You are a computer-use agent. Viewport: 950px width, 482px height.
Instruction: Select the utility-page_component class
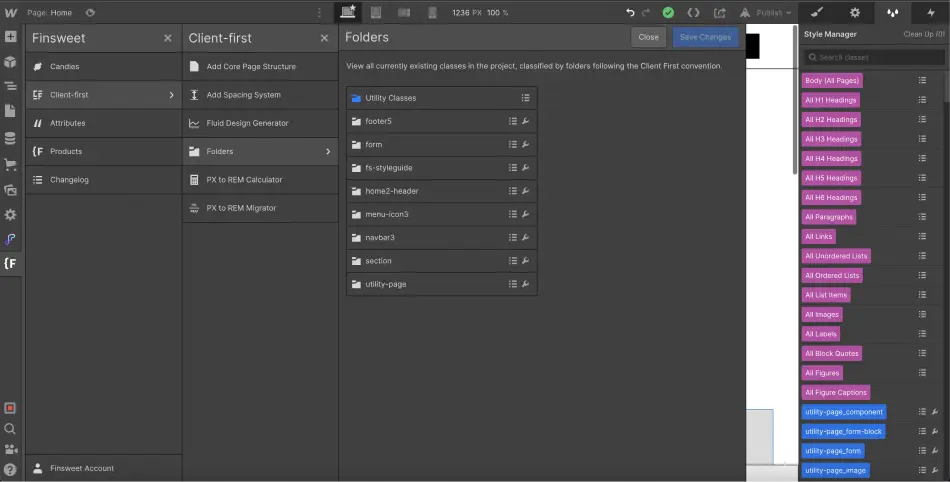[844, 412]
